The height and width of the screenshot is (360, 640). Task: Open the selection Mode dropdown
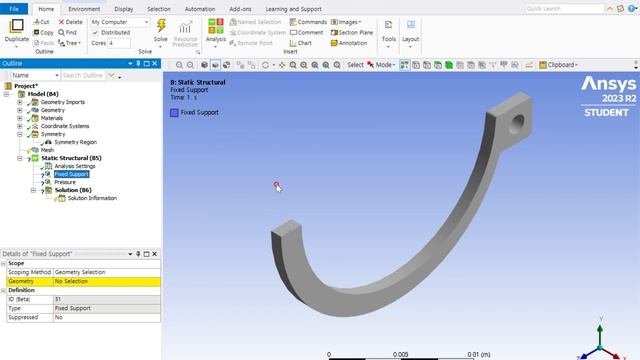pyautogui.click(x=381, y=65)
